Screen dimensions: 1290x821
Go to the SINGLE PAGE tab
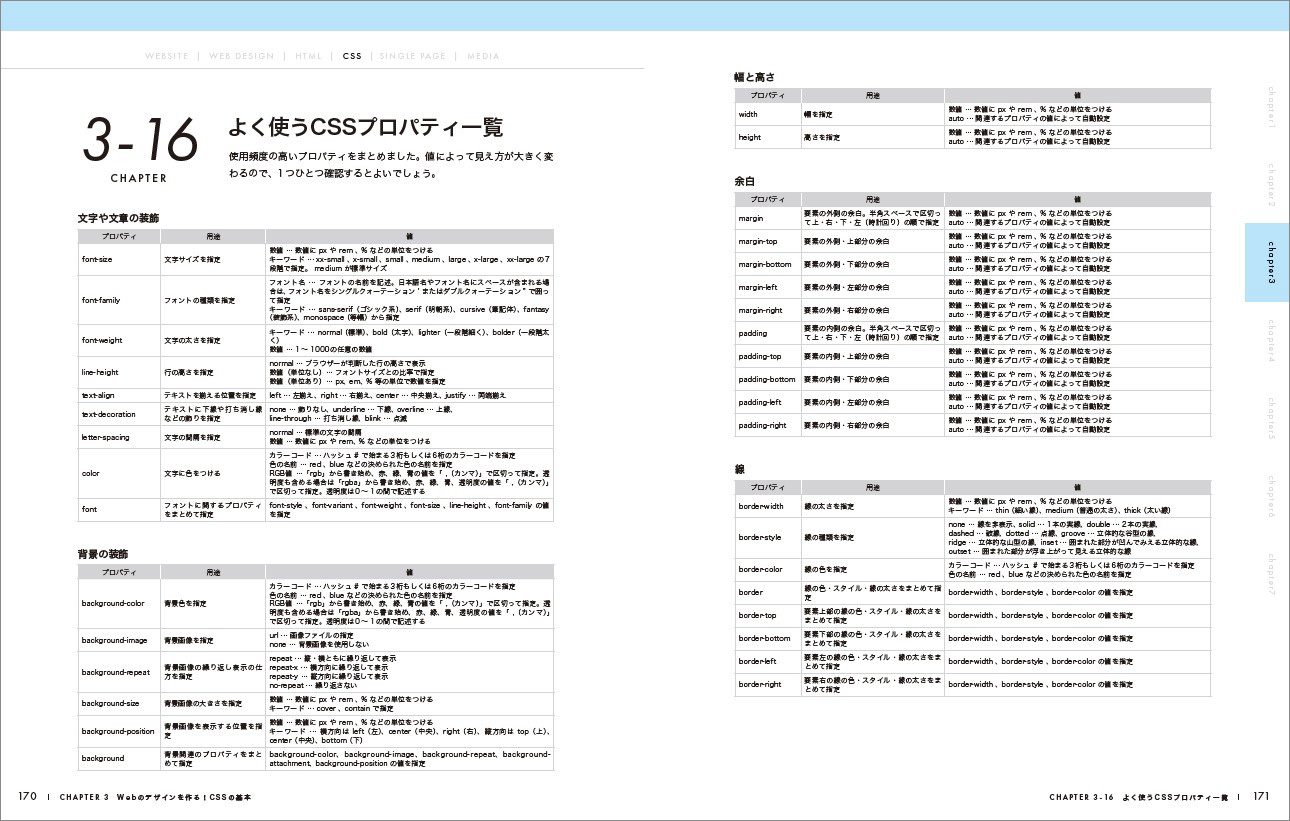(412, 56)
